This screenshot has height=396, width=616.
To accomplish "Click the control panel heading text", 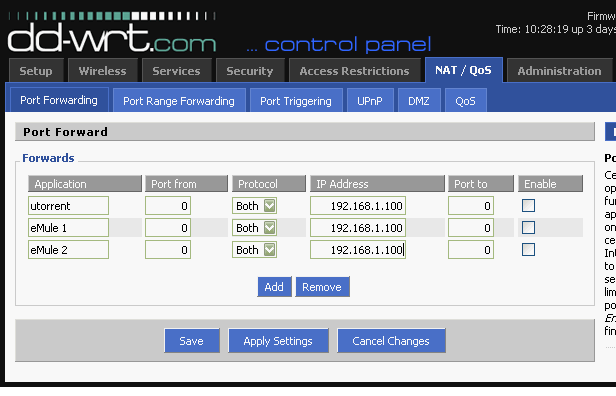I will tap(348, 44).
